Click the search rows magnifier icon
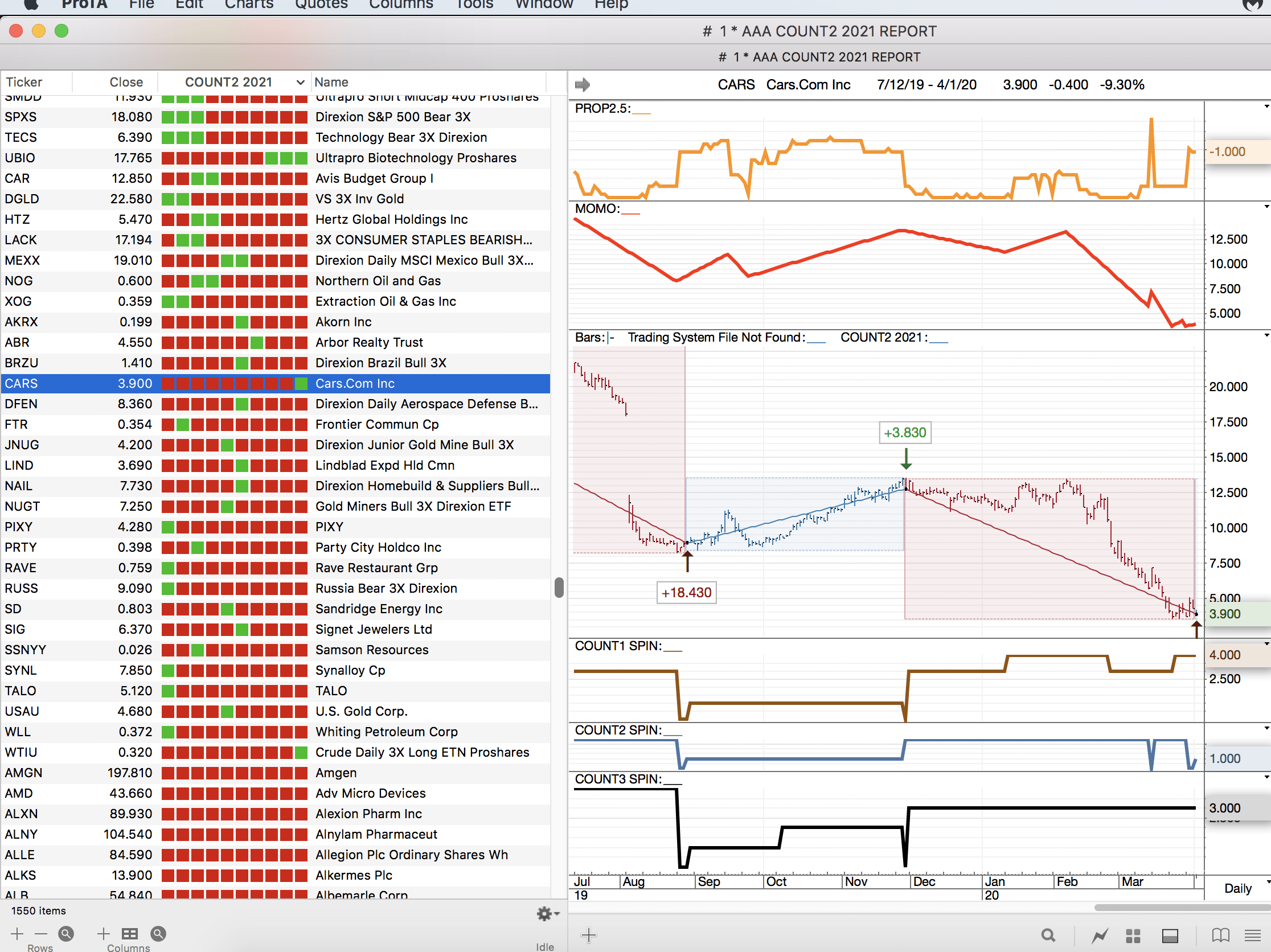The image size is (1271, 952). (x=66, y=934)
